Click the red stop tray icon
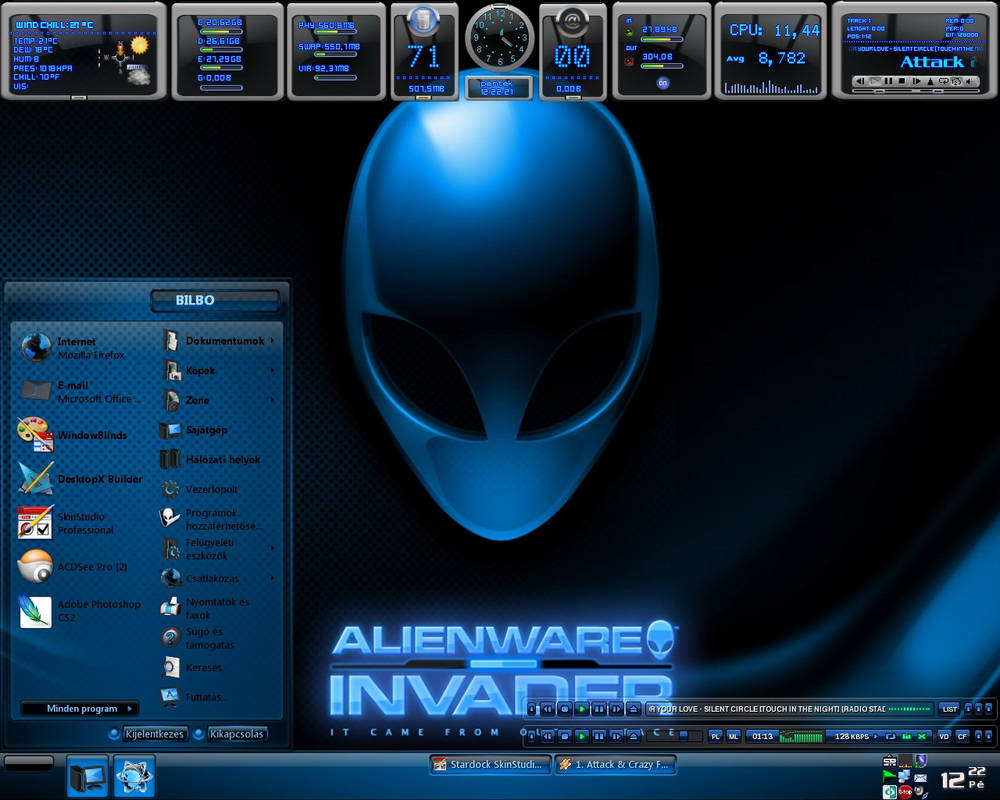The image size is (1000, 800). point(905,792)
